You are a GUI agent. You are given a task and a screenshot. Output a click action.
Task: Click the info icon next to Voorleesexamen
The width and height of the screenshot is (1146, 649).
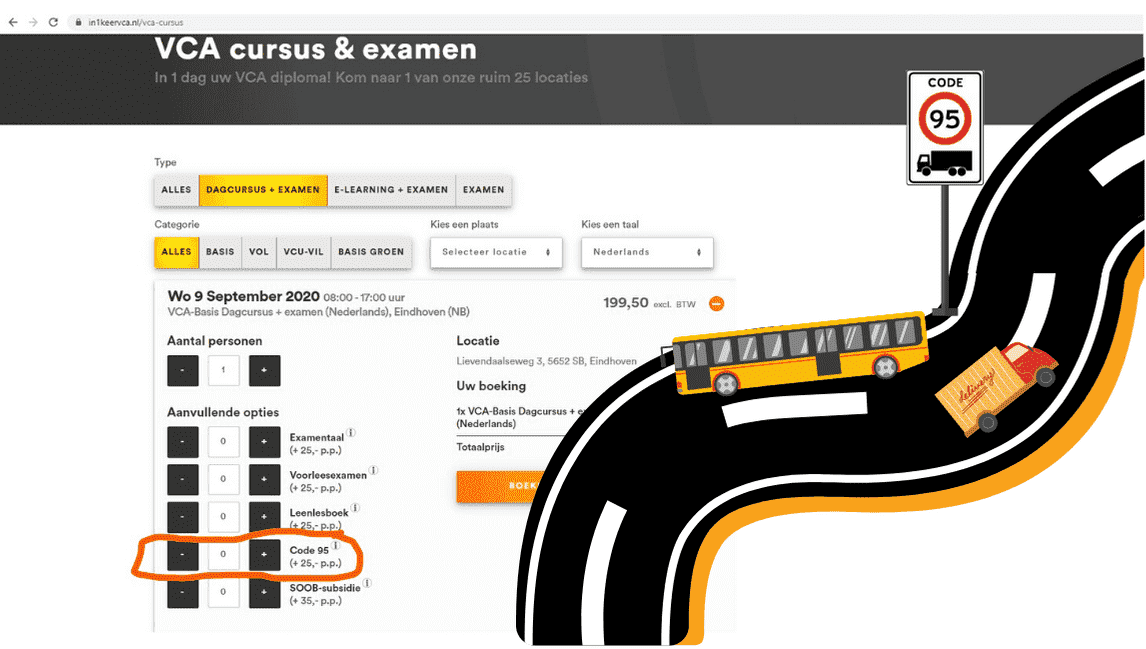coord(373,470)
